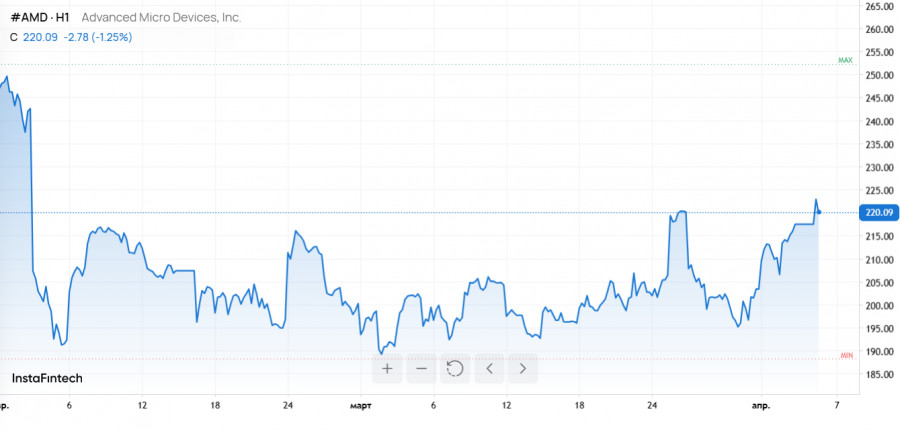Viewport: 900px width, 432px height.
Task: Click the 7 date label on time axis
Action: (837, 405)
